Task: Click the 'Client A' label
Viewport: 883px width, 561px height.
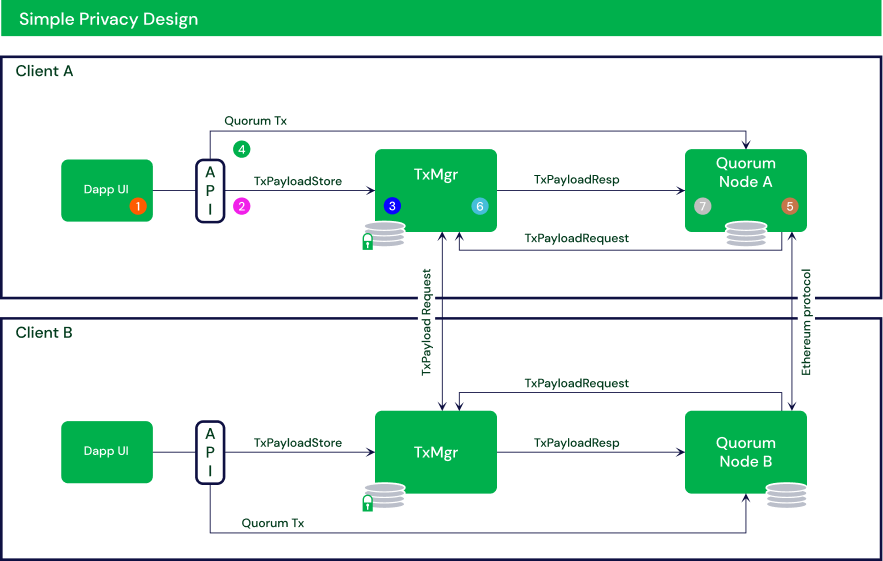Action: pyautogui.click(x=44, y=71)
